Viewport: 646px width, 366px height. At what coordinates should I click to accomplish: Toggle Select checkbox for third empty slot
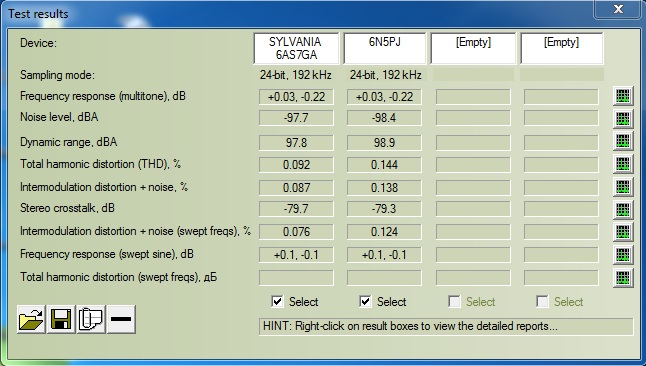tap(454, 301)
